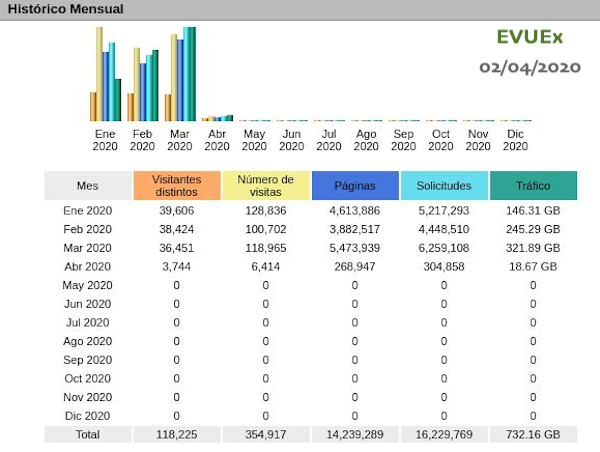Select the Sep 2020 chart label
Screen dimensions: 600x452
(x=403, y=140)
